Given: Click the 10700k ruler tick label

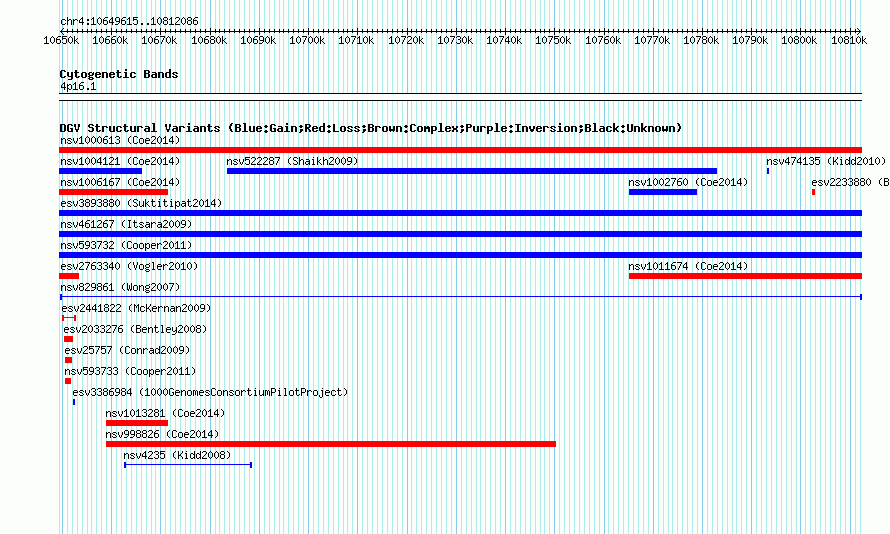Looking at the screenshot, I should [x=307, y=40].
